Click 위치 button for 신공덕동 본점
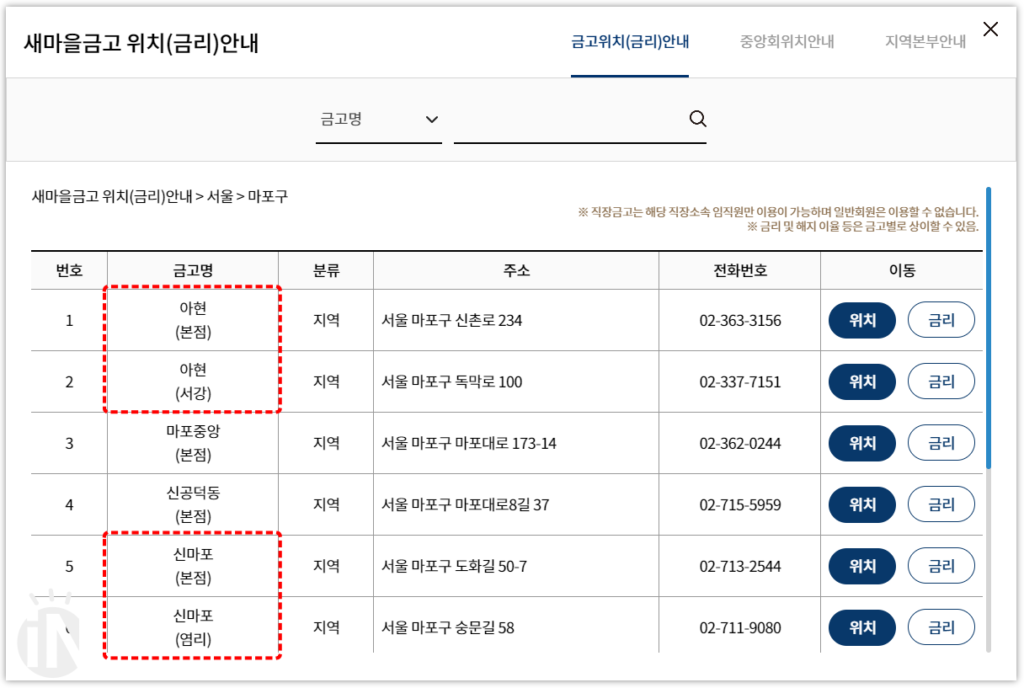The height and width of the screenshot is (688, 1024). tap(862, 505)
